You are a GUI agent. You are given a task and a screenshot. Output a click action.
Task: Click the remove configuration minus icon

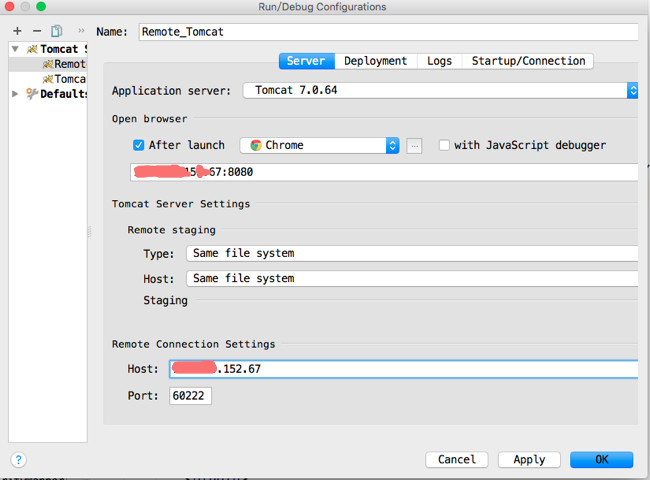pos(37,31)
